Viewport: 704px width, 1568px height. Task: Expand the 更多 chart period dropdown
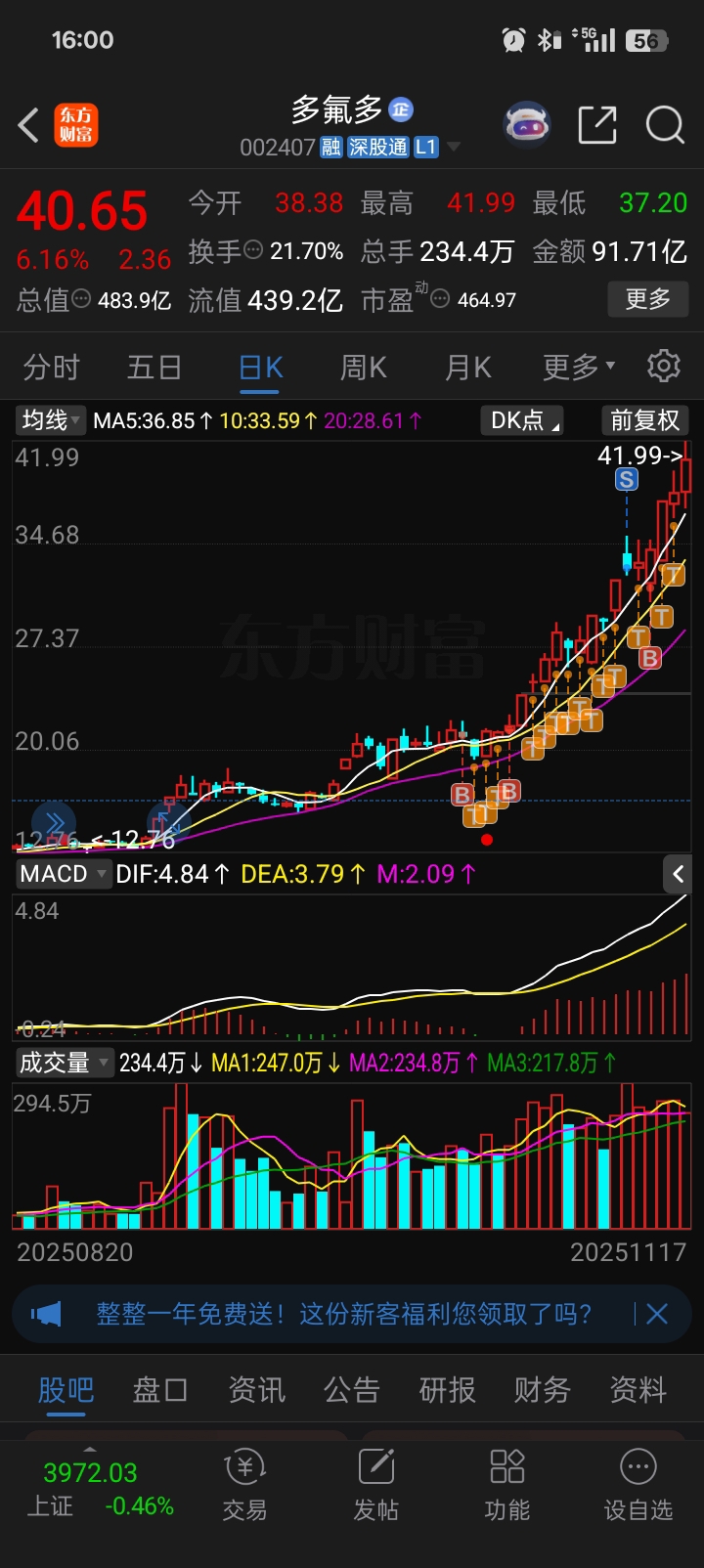(x=579, y=367)
